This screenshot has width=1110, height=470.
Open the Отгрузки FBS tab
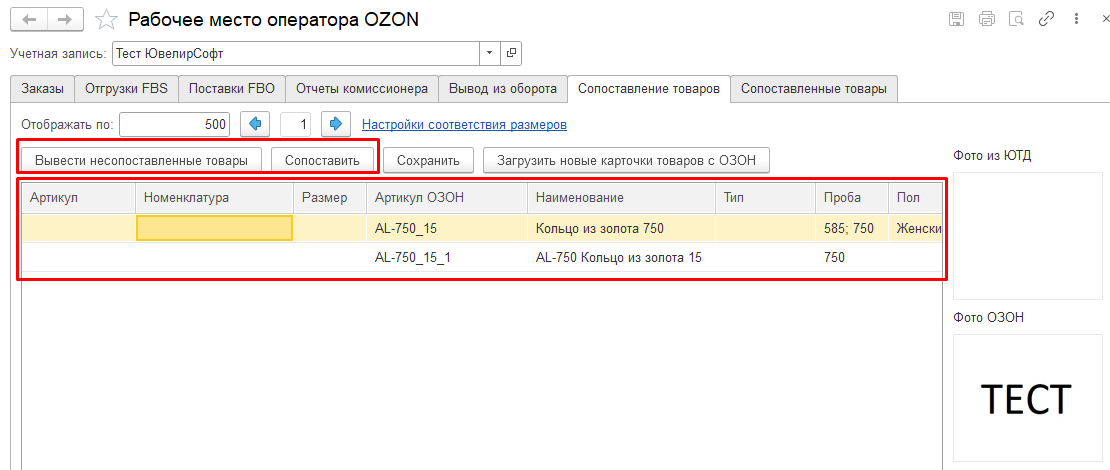[x=126, y=88]
